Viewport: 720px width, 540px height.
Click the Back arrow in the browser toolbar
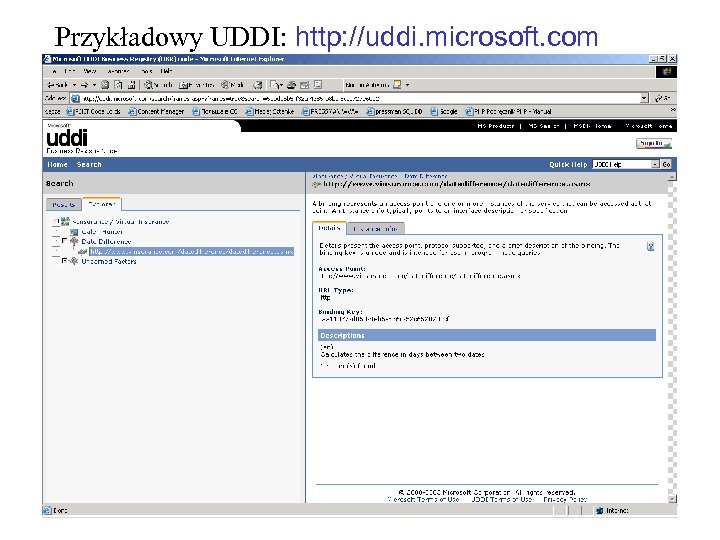pyautogui.click(x=56, y=85)
